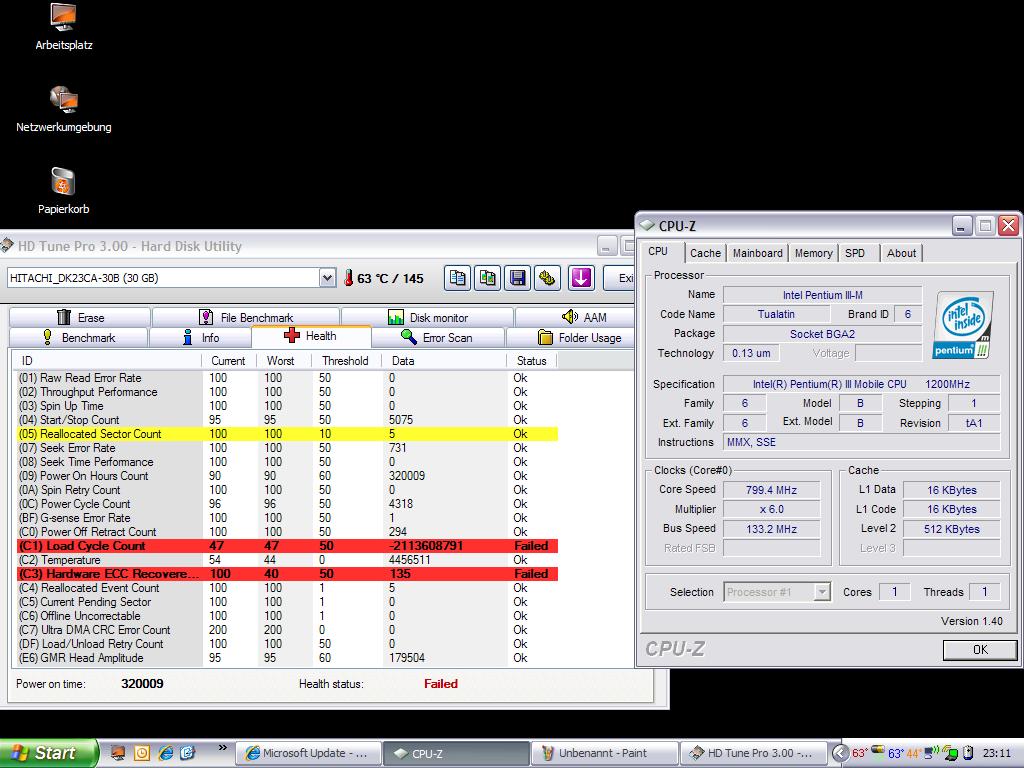Click the floppy disk save icon
The width and height of the screenshot is (1024, 768).
(x=518, y=278)
